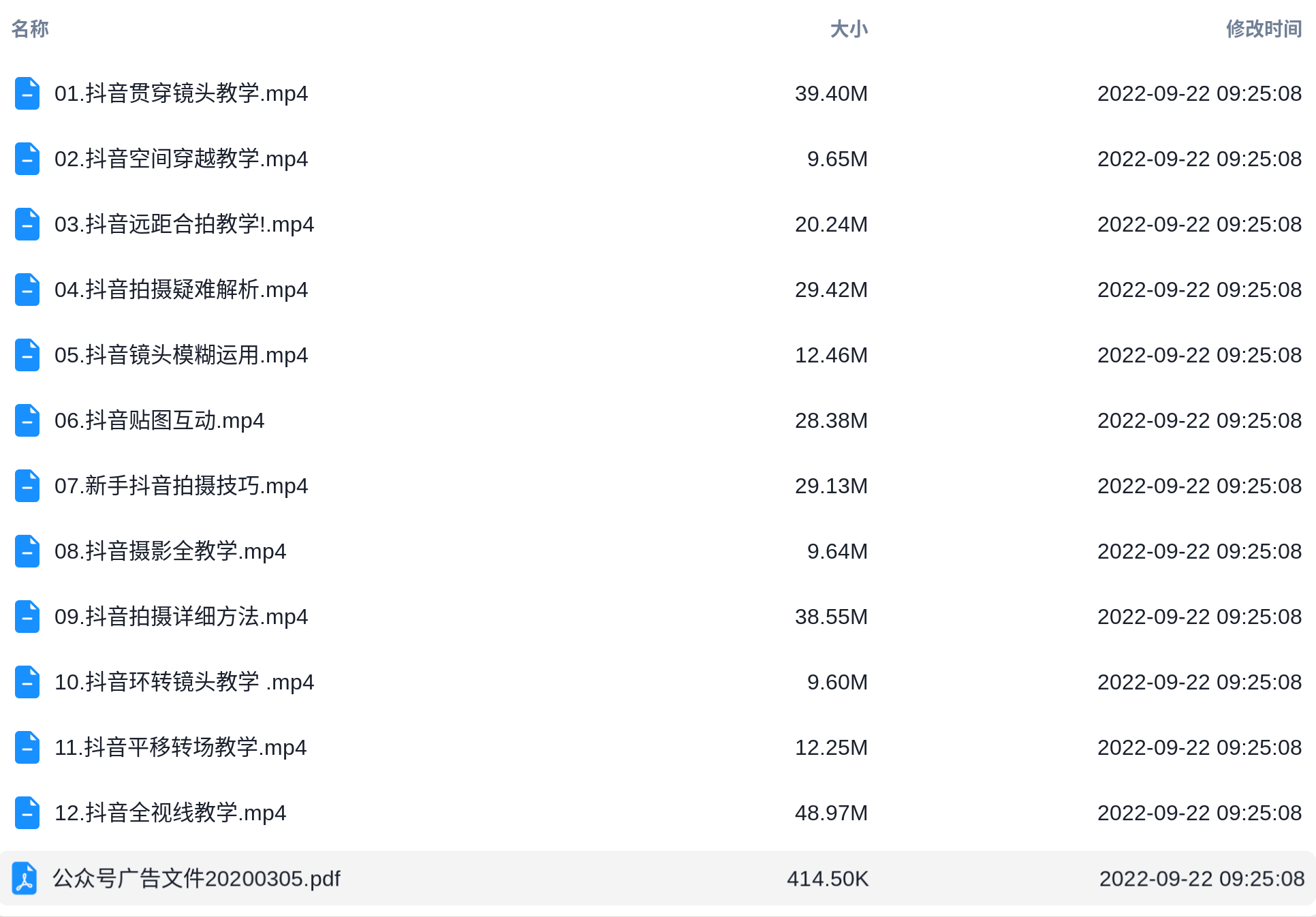Sort by the 名称 column header
1316x917 pixels.
(30, 29)
